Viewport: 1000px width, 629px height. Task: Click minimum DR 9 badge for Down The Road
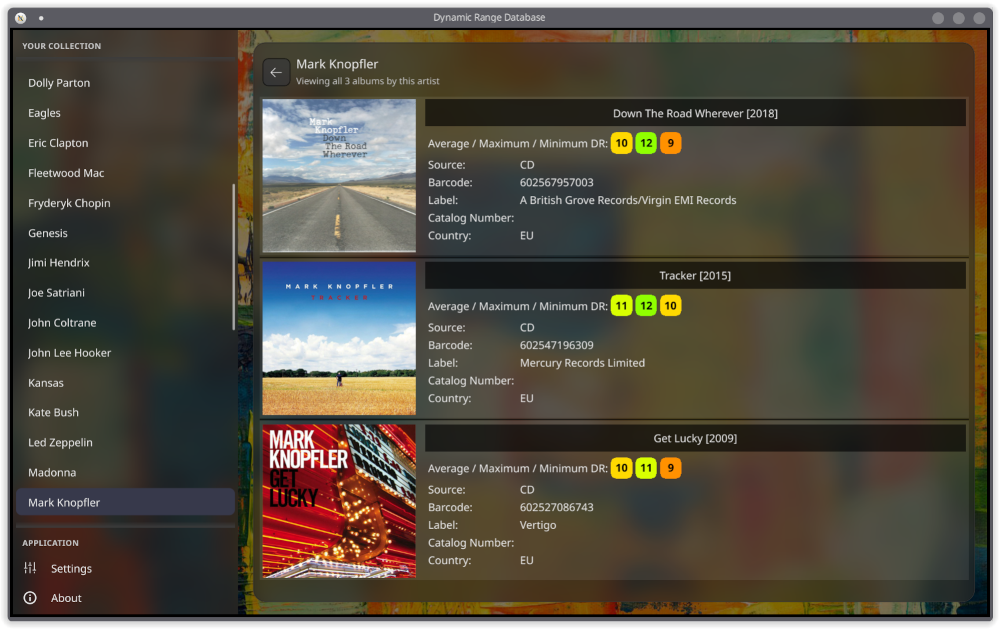670,143
